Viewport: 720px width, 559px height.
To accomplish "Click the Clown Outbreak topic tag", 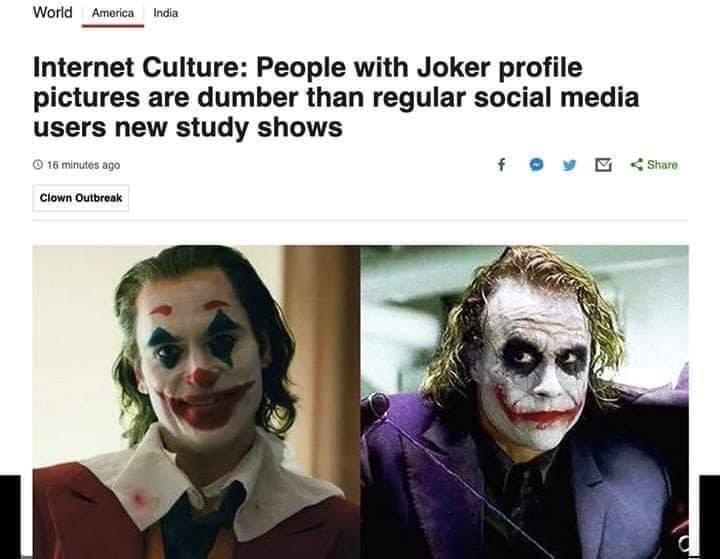I will pyautogui.click(x=81, y=198).
